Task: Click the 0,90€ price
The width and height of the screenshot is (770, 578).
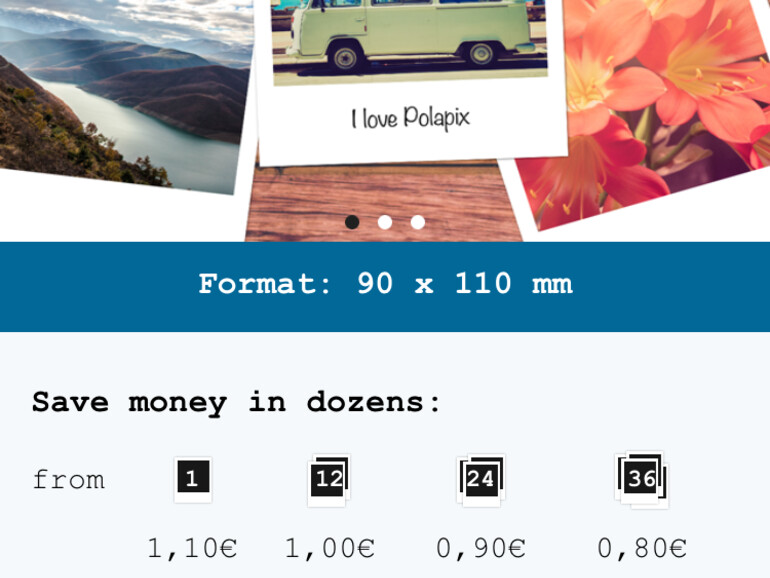Action: (x=481, y=548)
